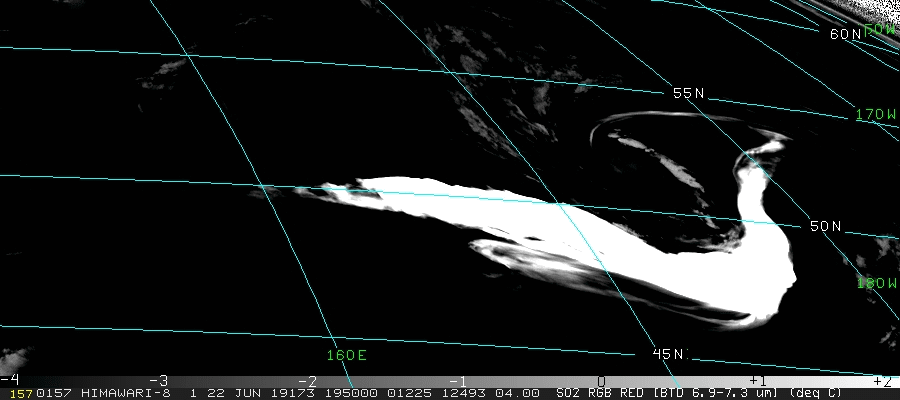Viewport: 900px width, 400px height.
Task: Click the green 180W longitude label
Action: (x=876, y=283)
